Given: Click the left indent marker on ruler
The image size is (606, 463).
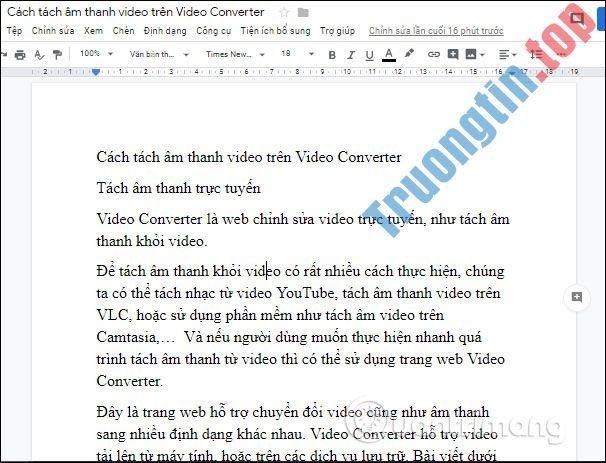Looking at the screenshot, I should click(96, 72).
